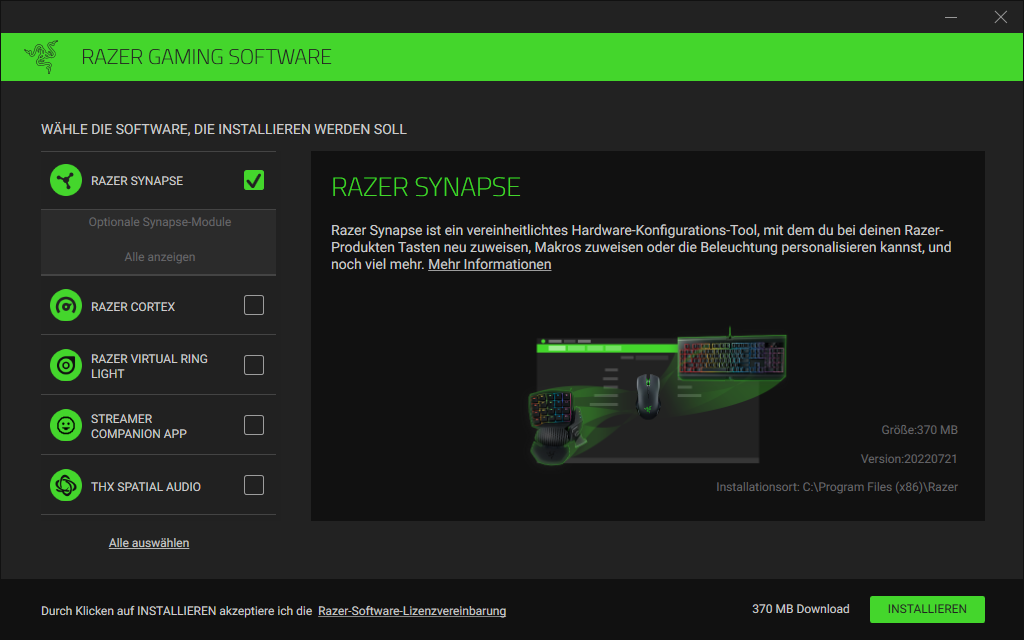Screen dimensions: 1024x640
Task: Select THX SPATIAL AUDIO label
Action: coord(146,487)
